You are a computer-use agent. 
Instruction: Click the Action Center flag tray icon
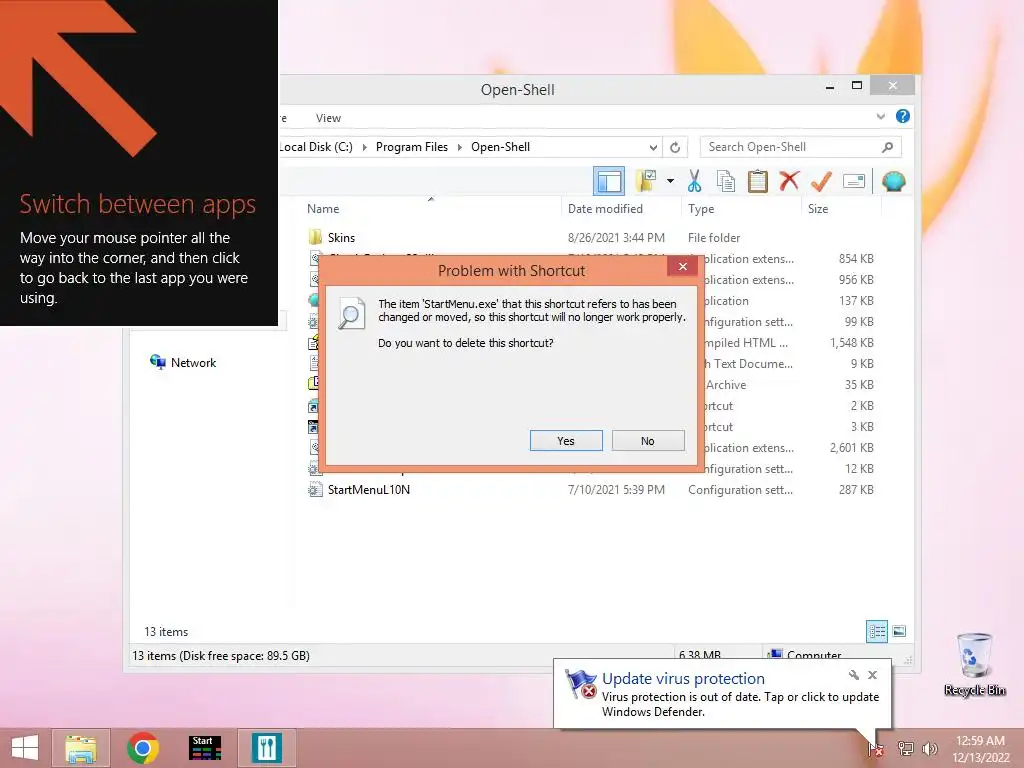(876, 749)
